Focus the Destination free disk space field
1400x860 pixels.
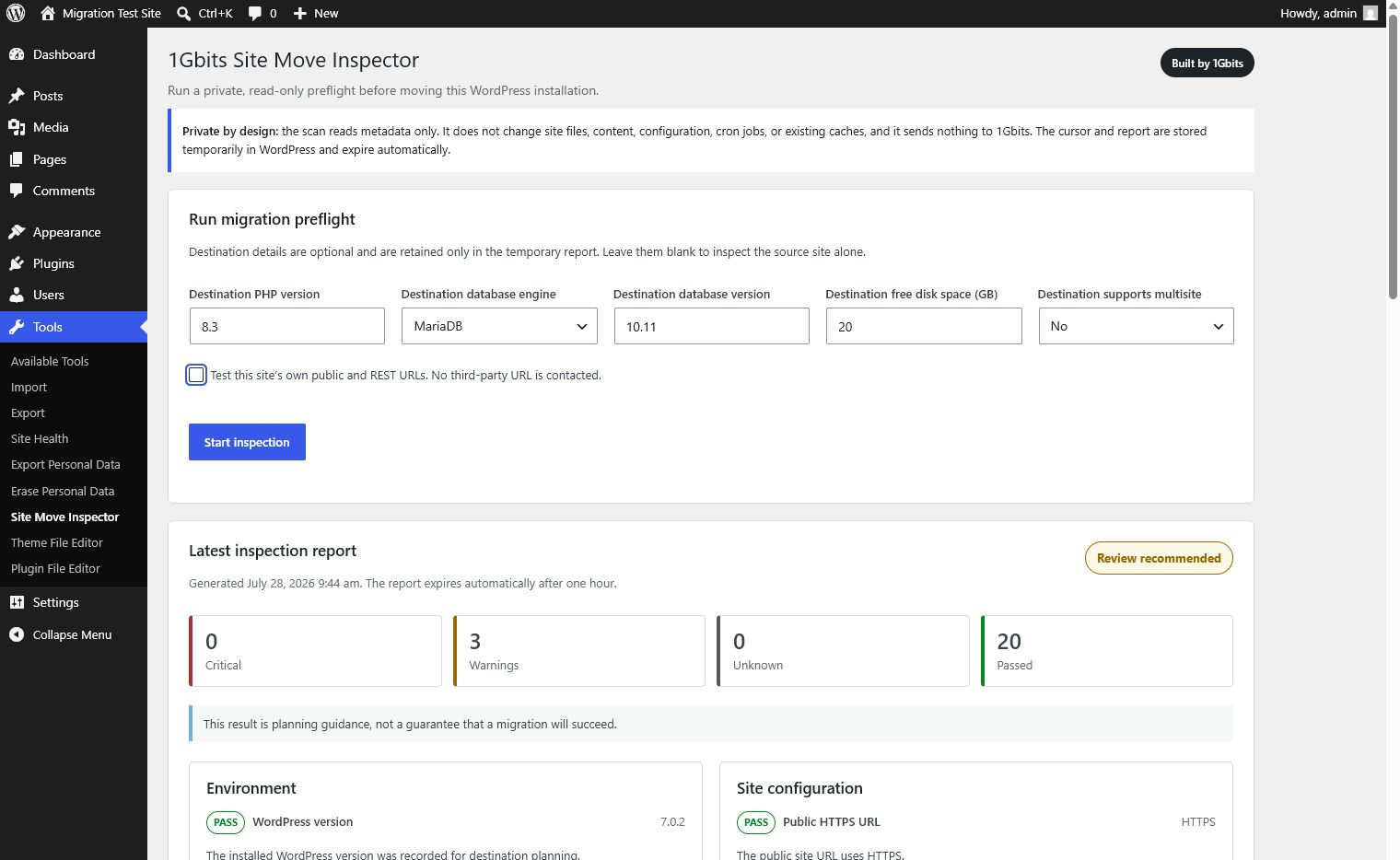point(924,326)
